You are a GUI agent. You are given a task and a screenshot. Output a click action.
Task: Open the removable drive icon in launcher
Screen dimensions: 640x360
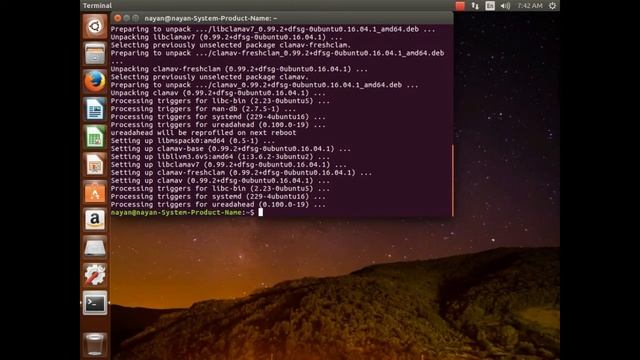coord(95,248)
